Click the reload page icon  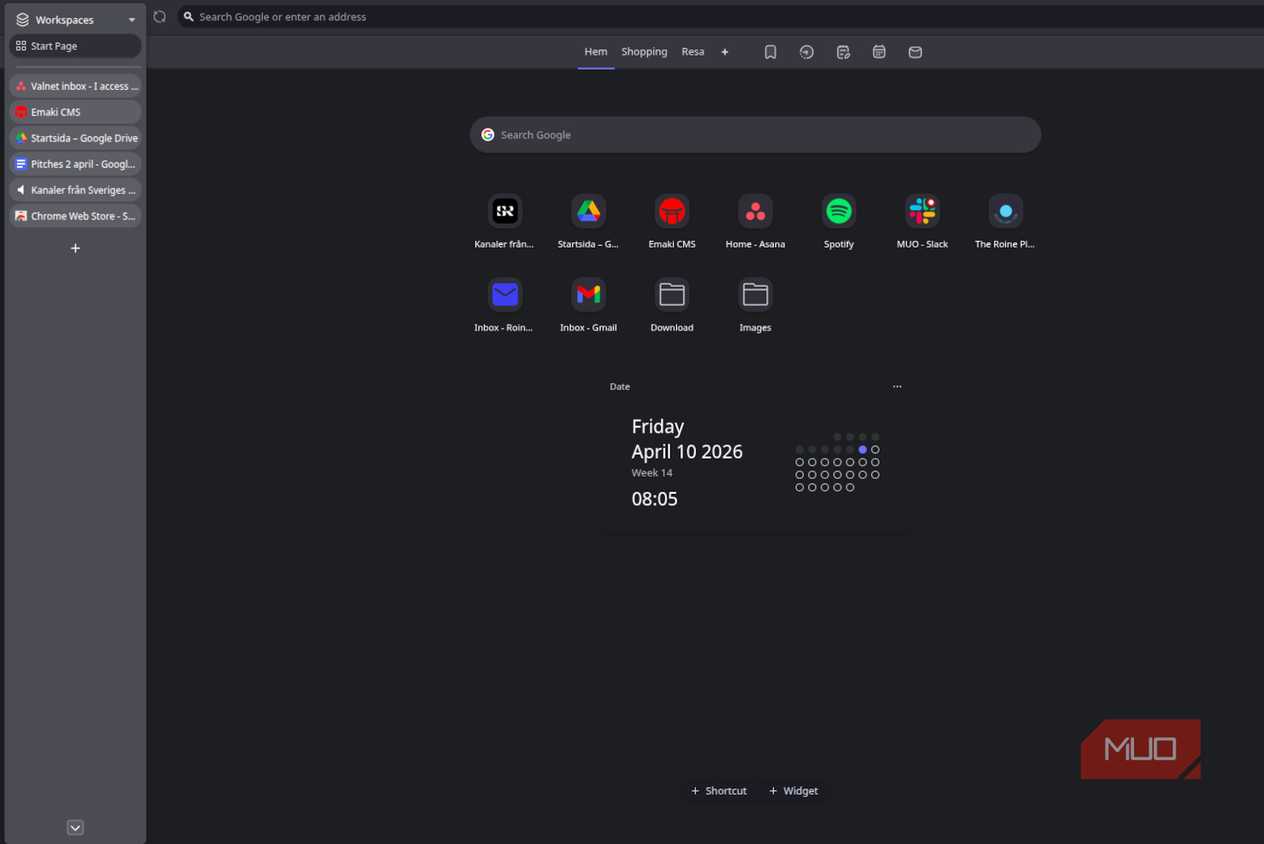(160, 17)
